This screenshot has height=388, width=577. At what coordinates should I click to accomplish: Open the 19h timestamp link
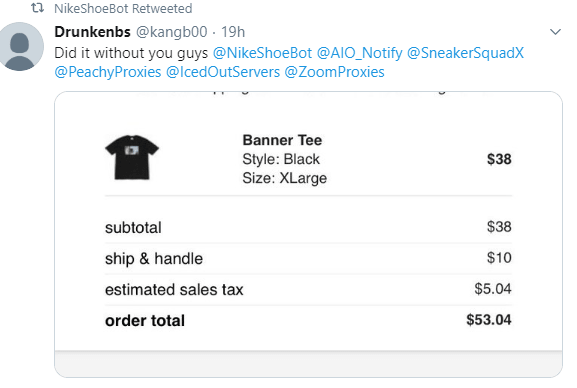click(x=233, y=32)
